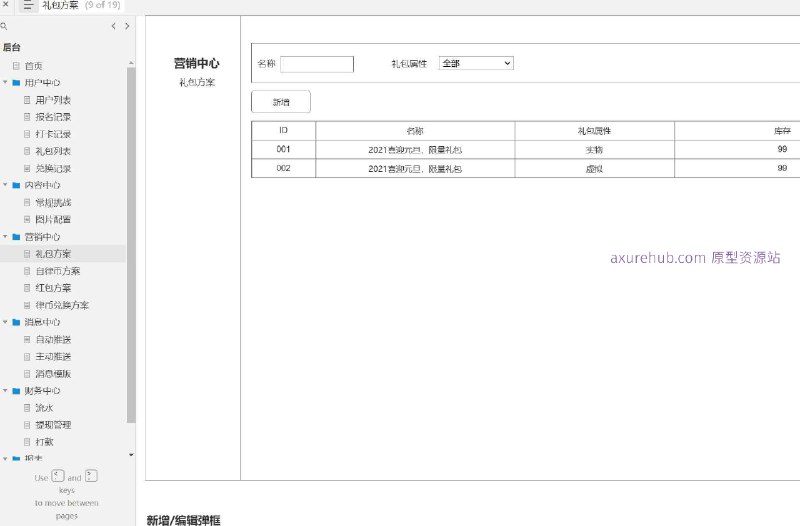Viewport: 800px width, 526px height.
Task: Click the 用户中心 folder icon
Action: pos(16,83)
